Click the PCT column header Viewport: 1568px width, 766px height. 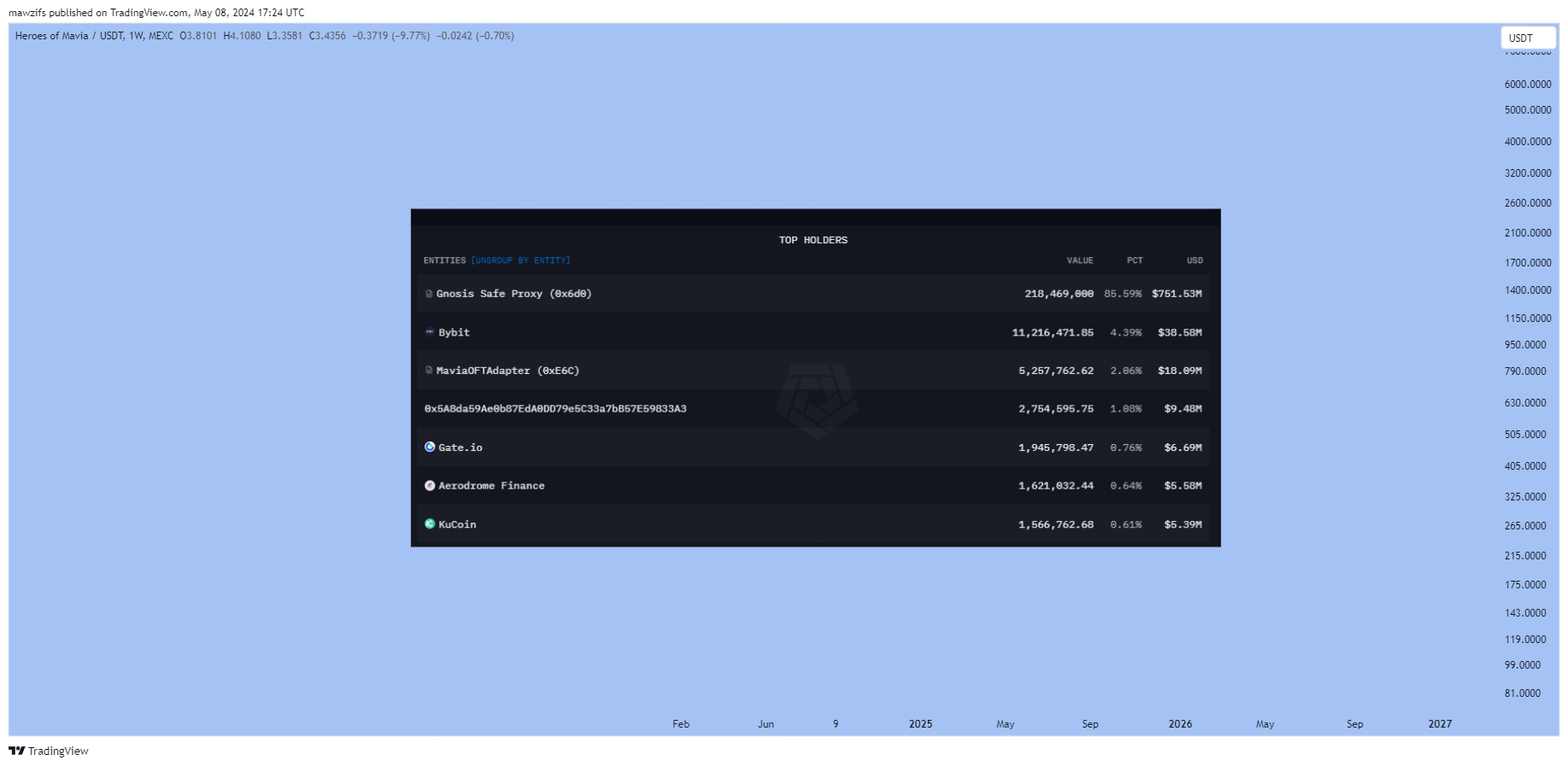click(1135, 260)
